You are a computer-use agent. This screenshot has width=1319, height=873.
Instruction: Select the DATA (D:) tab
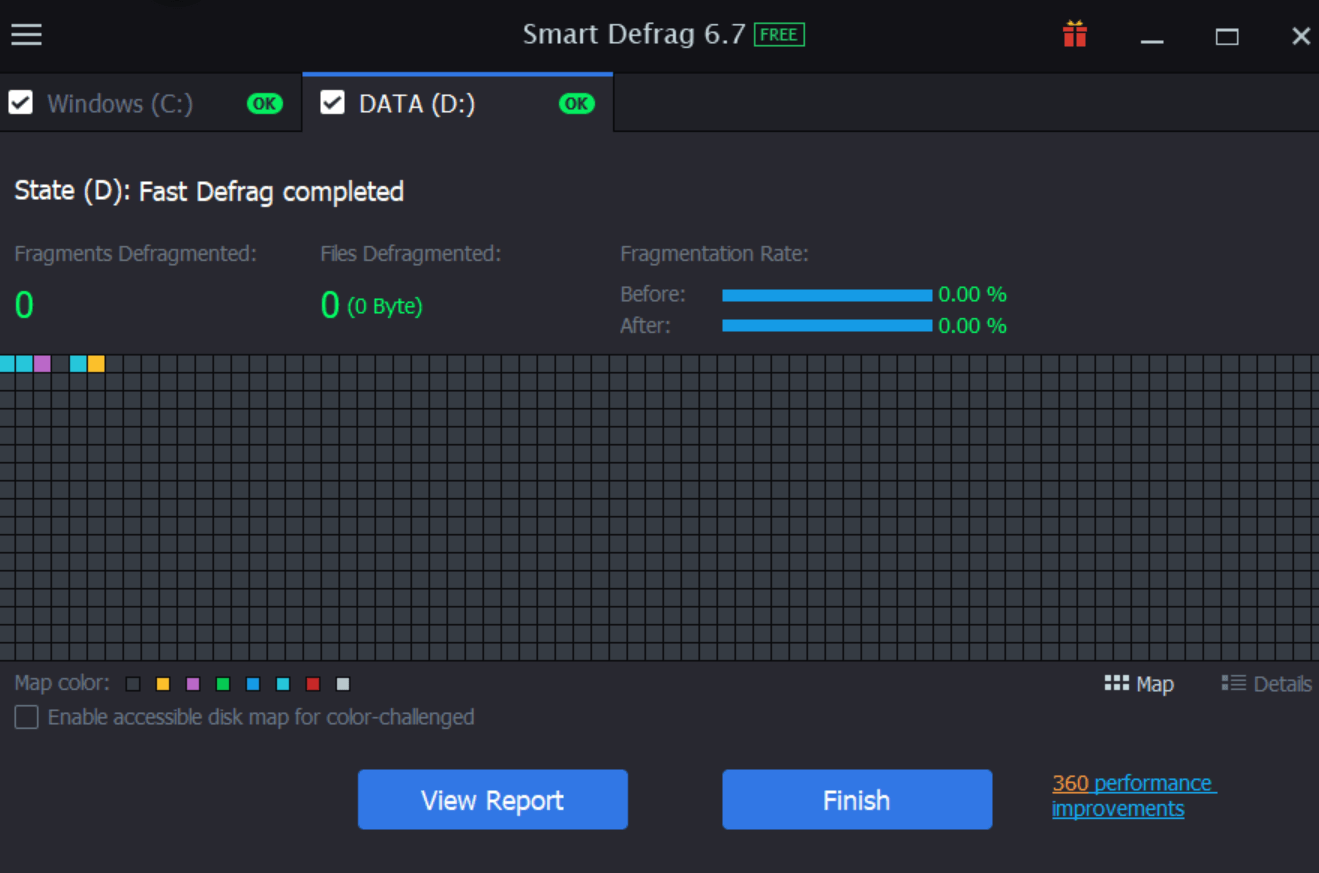point(417,103)
